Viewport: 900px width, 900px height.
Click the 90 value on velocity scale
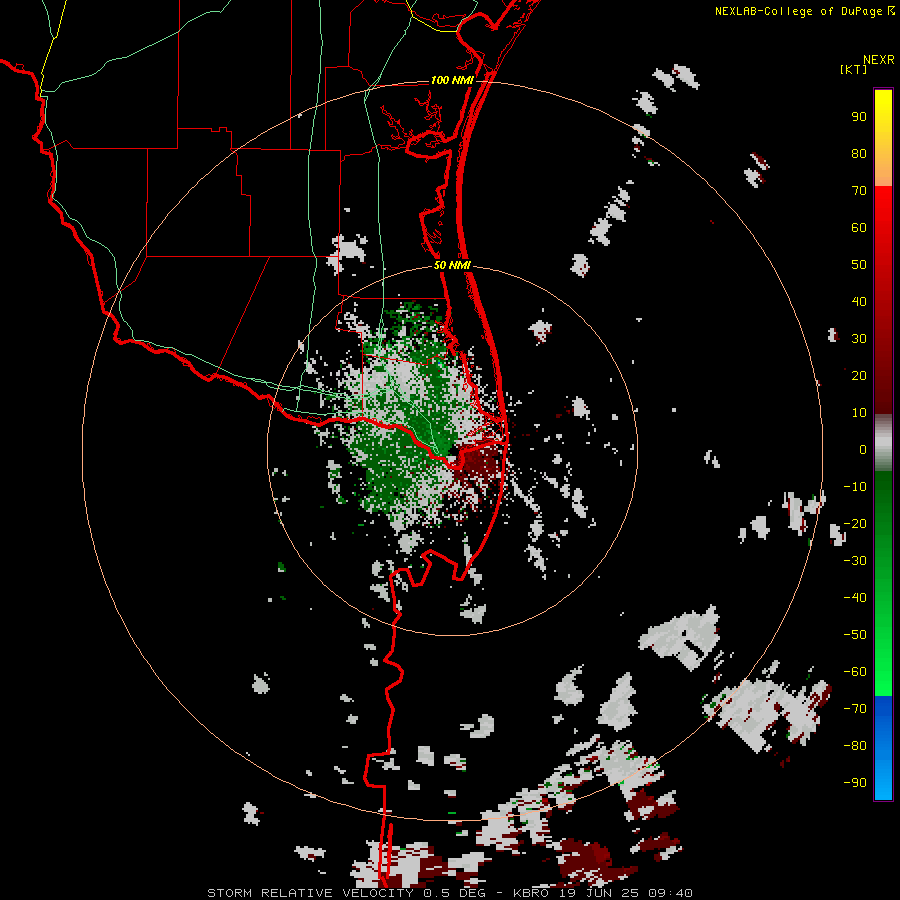859,117
